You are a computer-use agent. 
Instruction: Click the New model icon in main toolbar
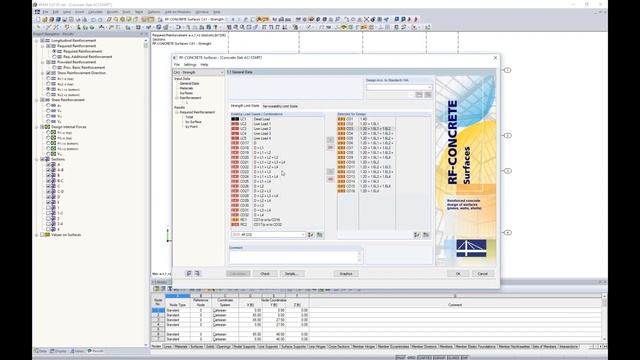(x=38, y=20)
